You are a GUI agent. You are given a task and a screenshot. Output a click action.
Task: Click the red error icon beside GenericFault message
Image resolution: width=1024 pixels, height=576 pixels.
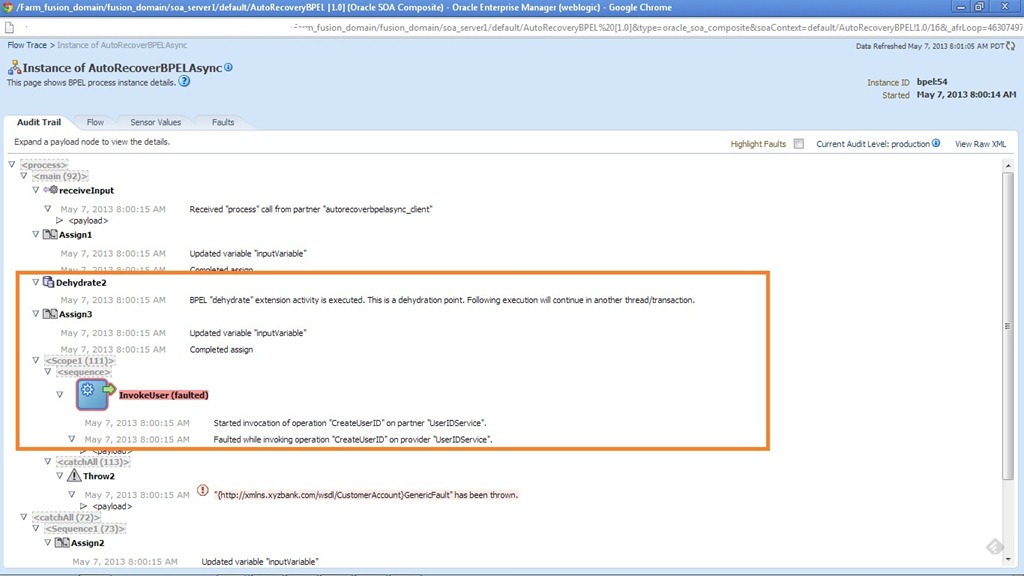click(203, 491)
